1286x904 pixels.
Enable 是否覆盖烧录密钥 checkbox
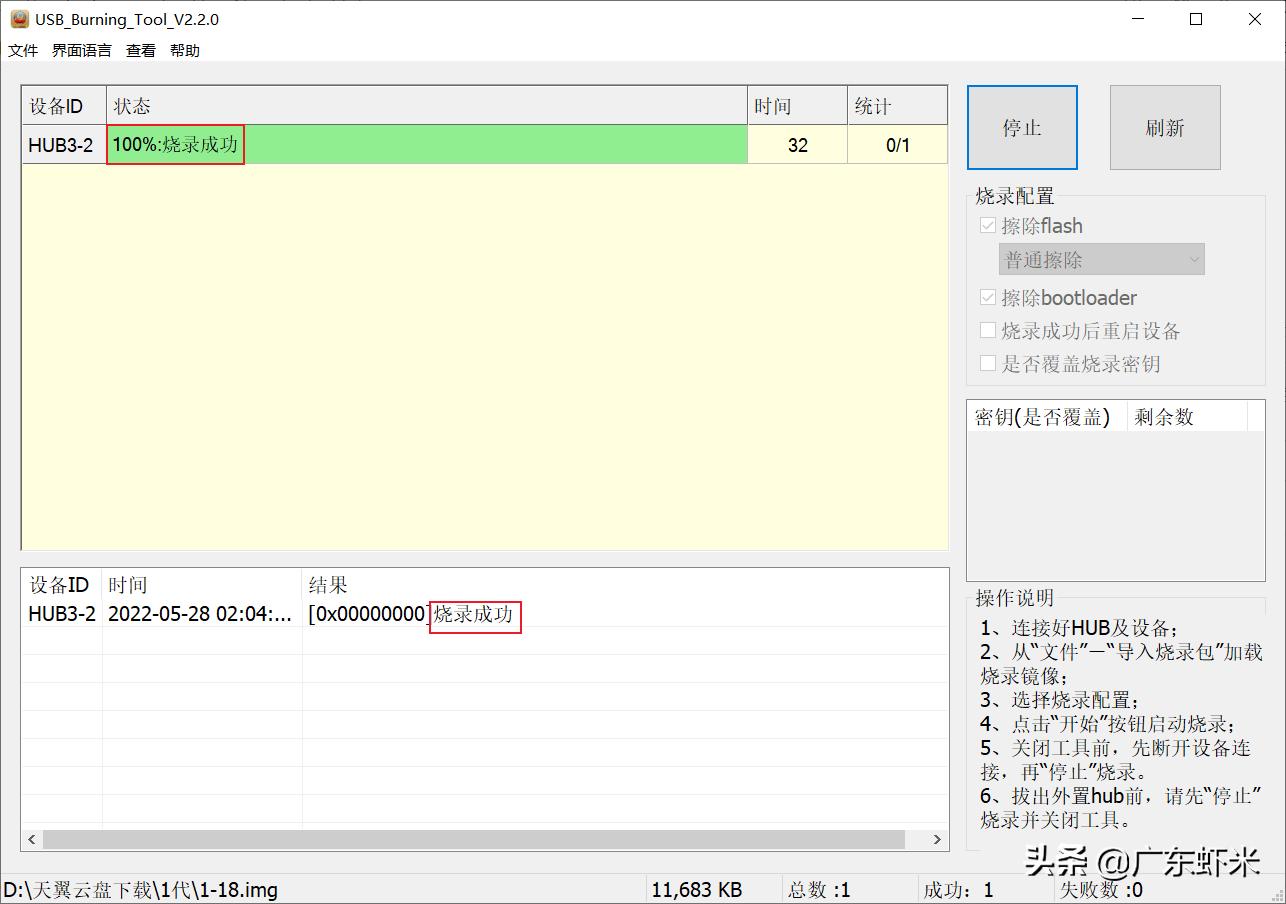[988, 363]
